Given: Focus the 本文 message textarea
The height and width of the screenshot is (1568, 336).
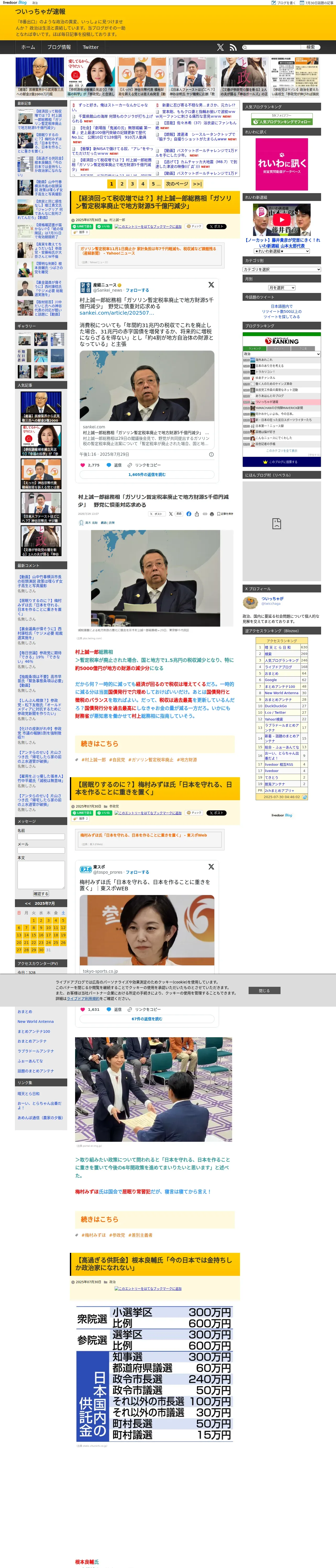Looking at the screenshot, I should (41, 875).
